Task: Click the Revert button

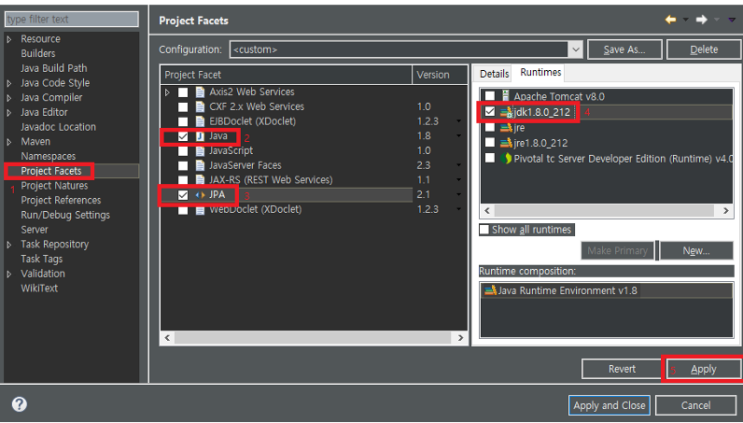Action: tap(622, 369)
